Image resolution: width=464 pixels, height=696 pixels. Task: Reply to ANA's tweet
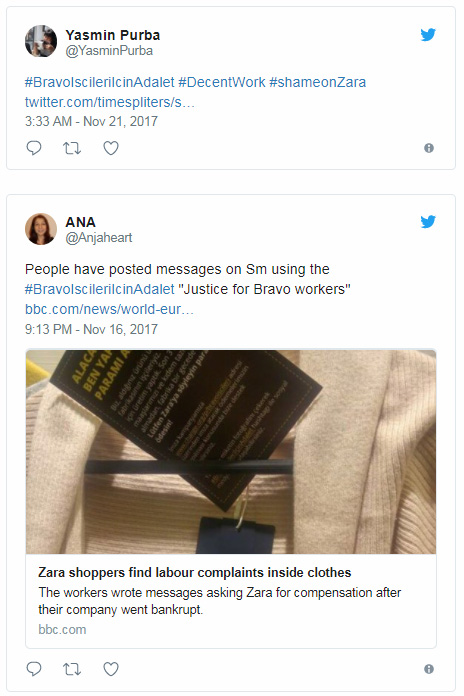(x=34, y=668)
